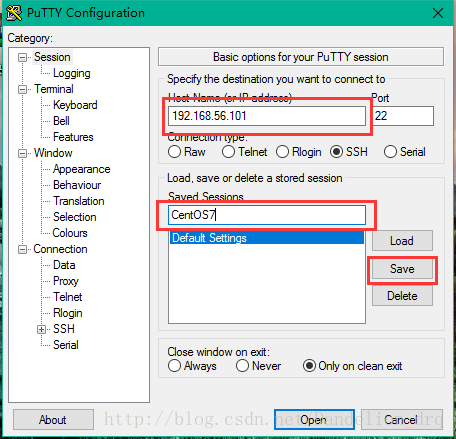This screenshot has width=456, height=439.
Task: Open the Logging category
Action: click(72, 73)
